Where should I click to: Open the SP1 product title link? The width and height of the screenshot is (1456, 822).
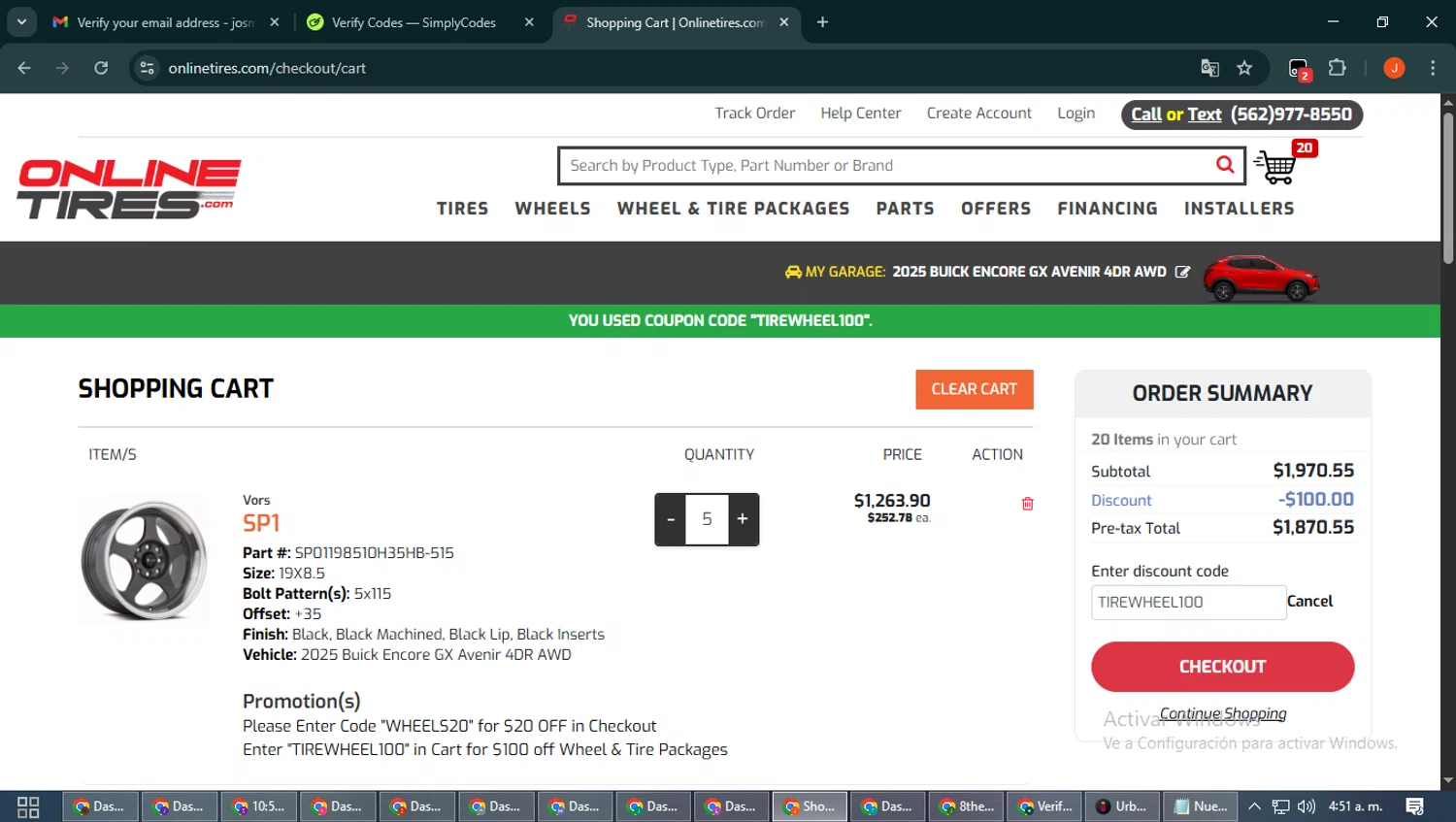(261, 523)
